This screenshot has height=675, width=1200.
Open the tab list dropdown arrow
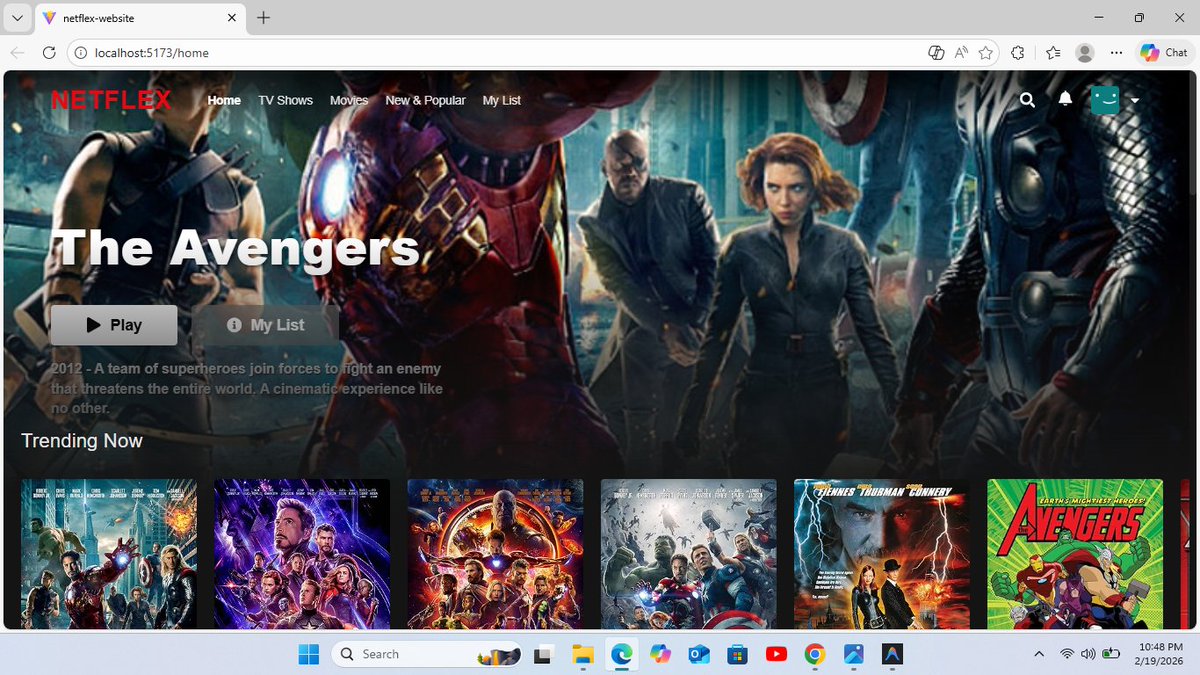click(x=17, y=18)
